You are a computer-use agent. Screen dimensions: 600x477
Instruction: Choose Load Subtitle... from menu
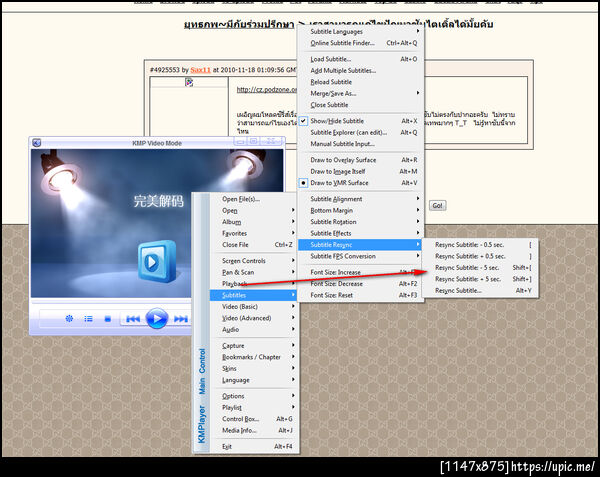(360, 59)
